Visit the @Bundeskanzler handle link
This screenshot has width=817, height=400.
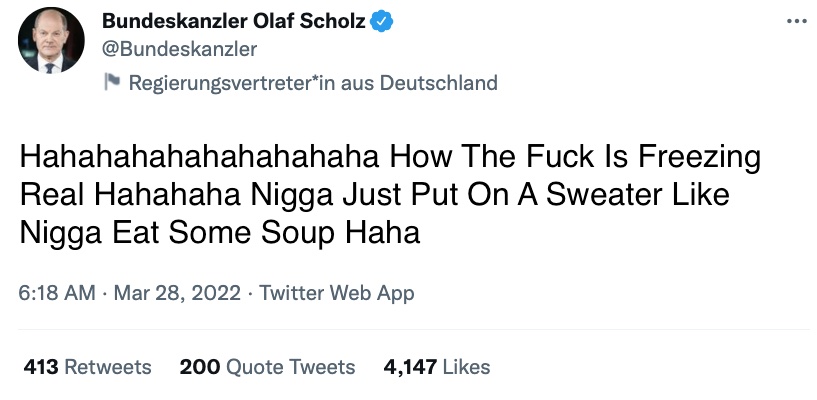(x=180, y=49)
